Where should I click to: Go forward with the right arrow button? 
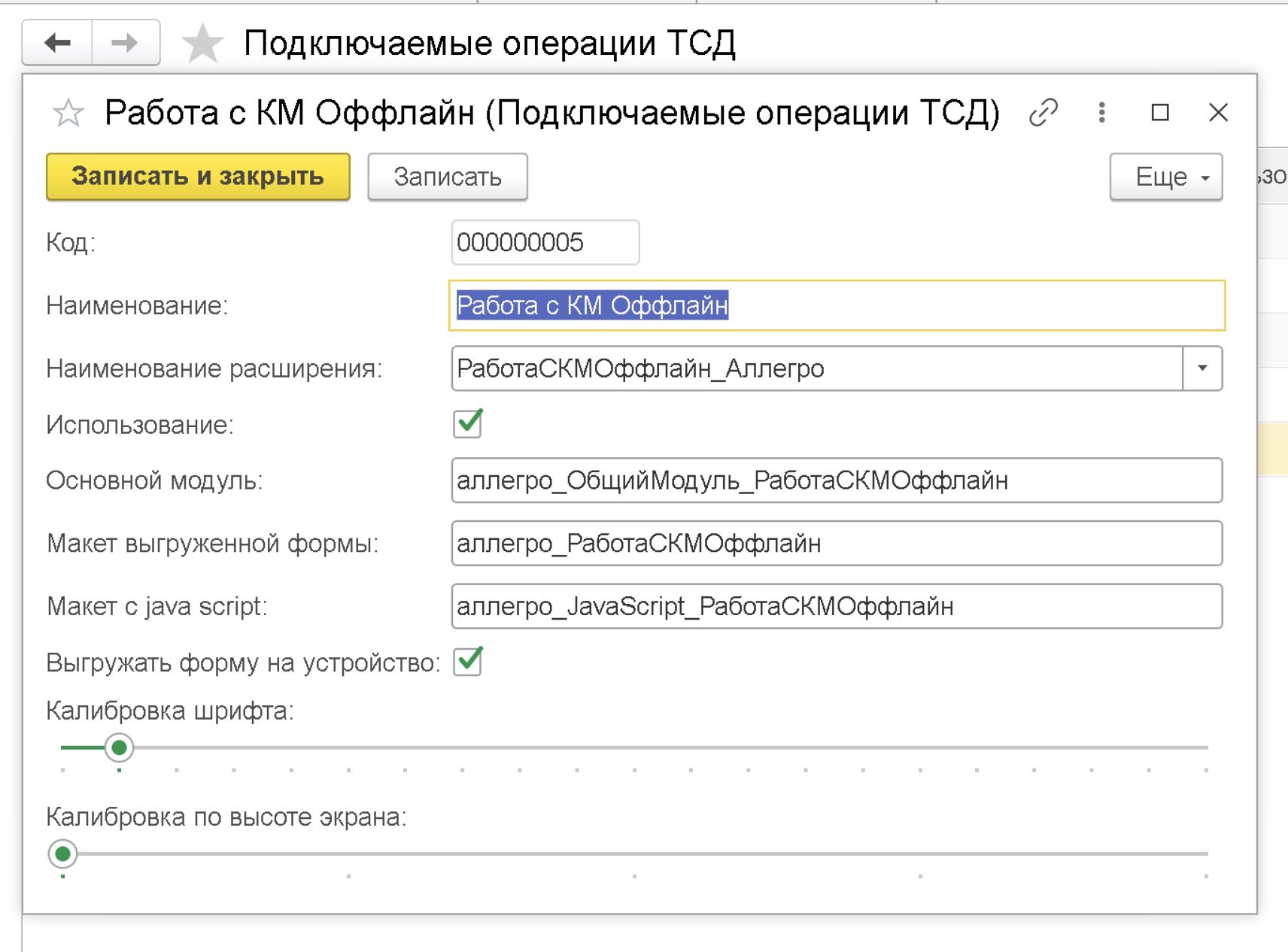pyautogui.click(x=125, y=43)
